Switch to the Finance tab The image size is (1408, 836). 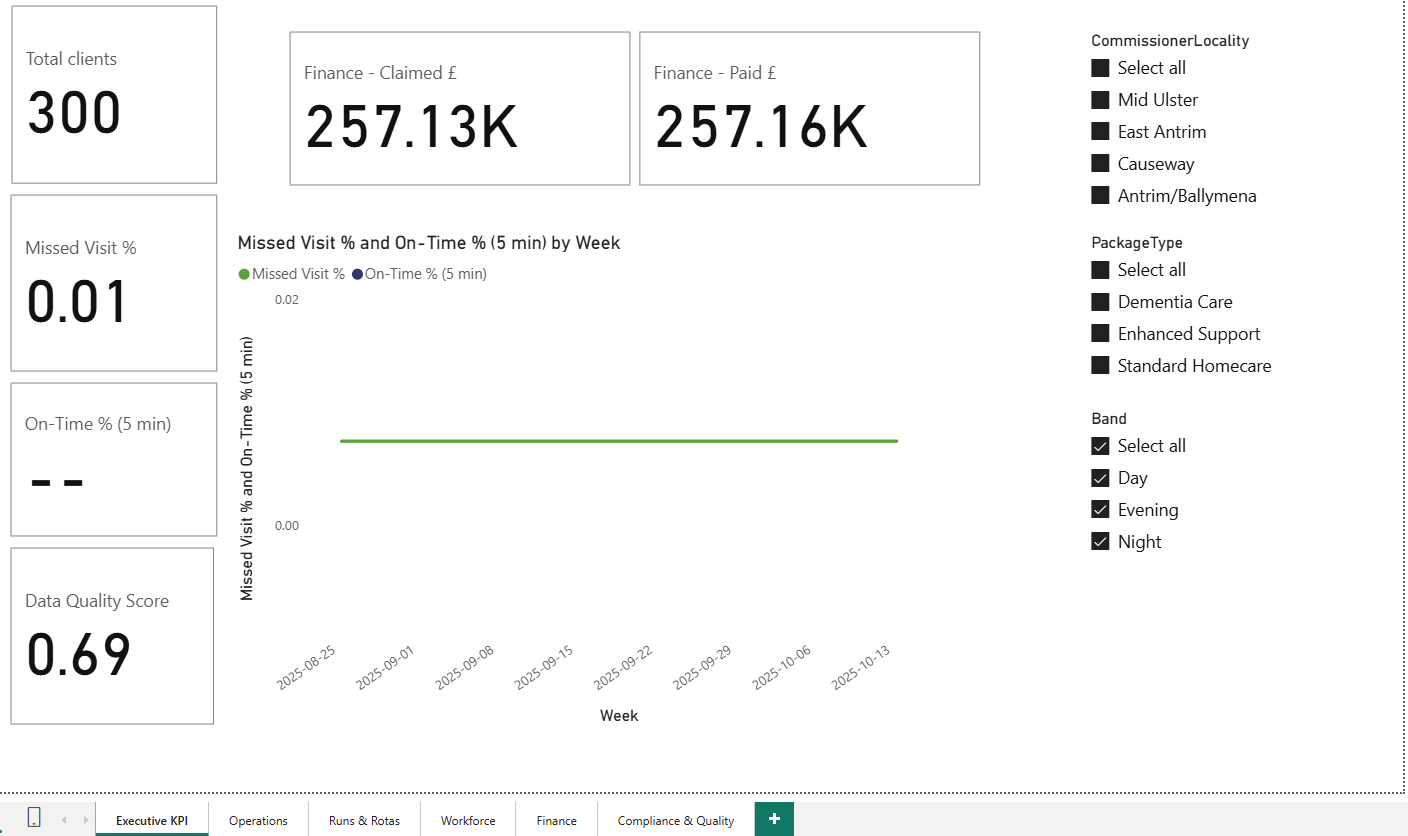point(555,819)
